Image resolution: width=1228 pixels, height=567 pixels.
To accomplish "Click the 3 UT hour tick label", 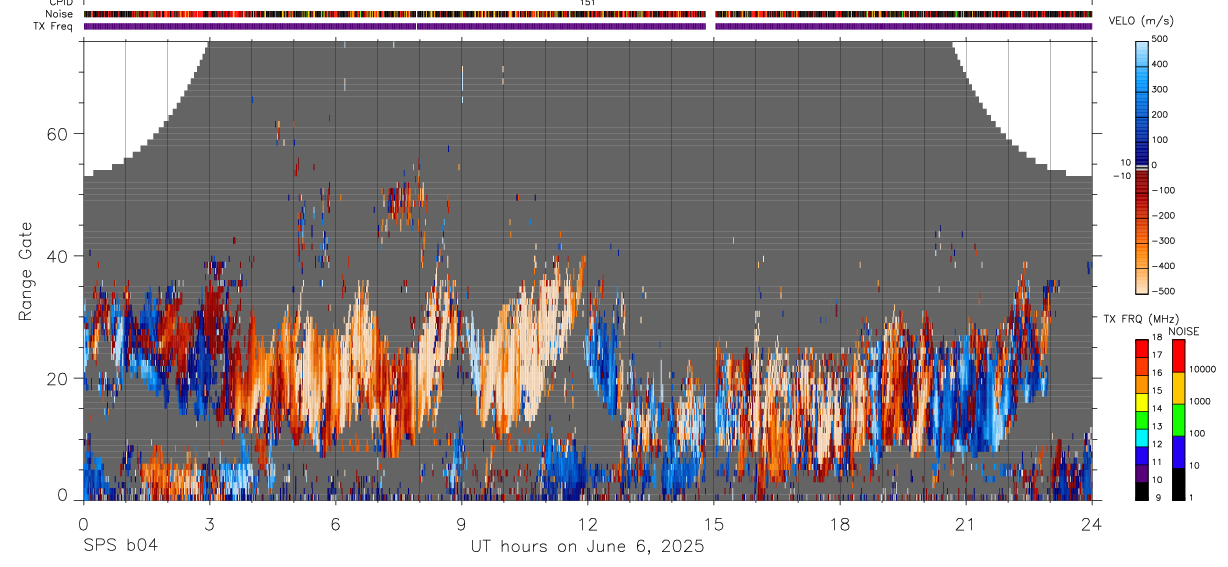I will [x=209, y=523].
